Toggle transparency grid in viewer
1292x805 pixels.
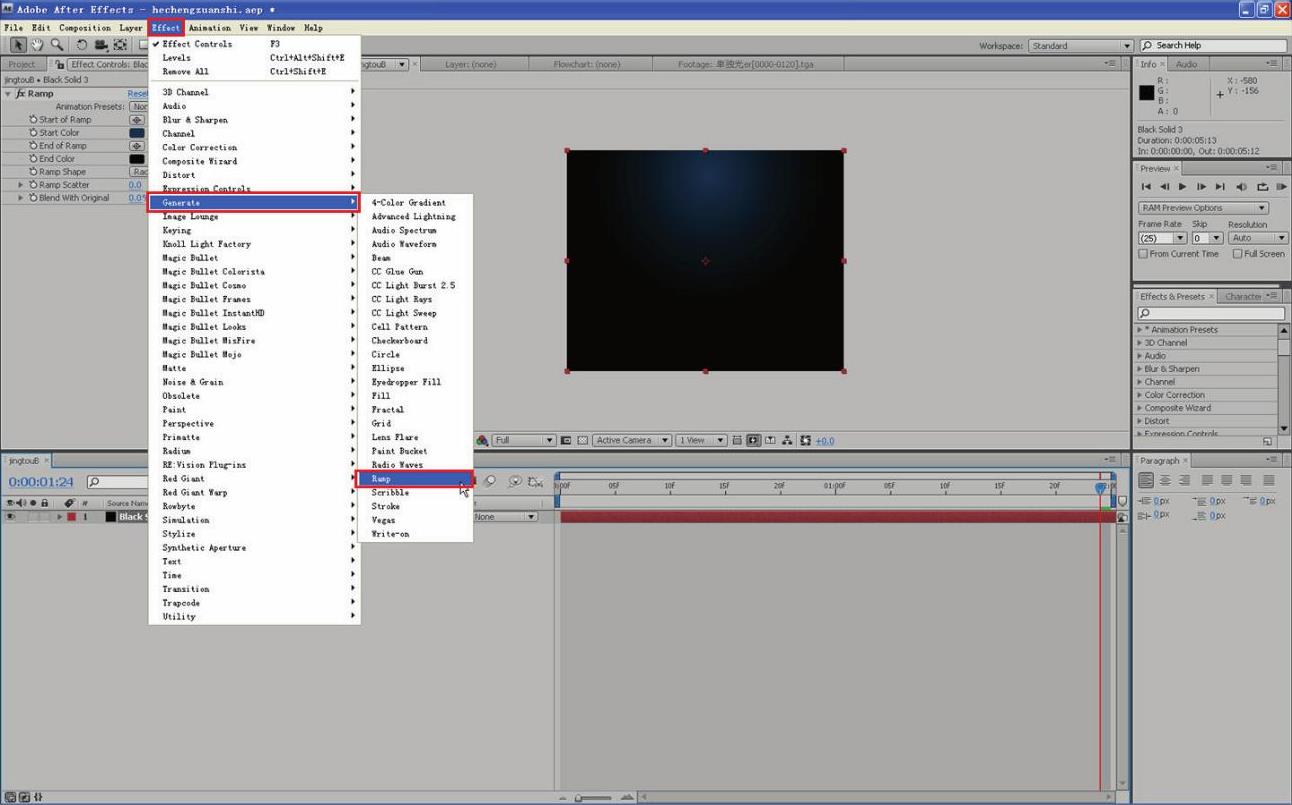point(583,441)
